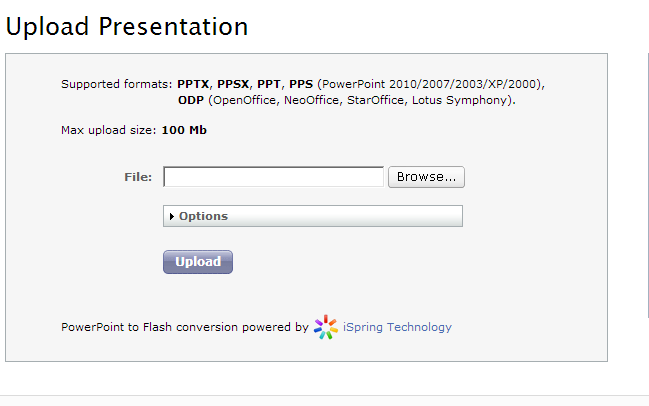This screenshot has height=406, width=649.
Task: Click the Upload Presentation heading
Action: (127, 27)
